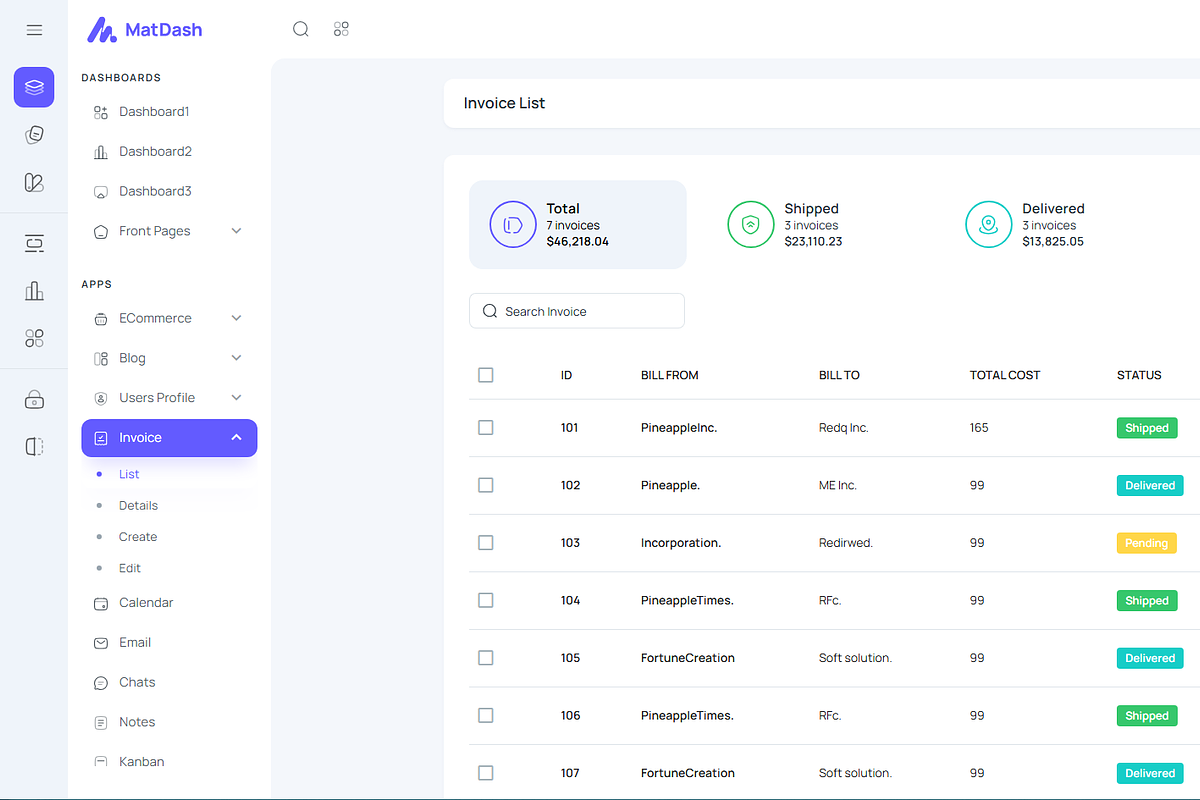Click the Front Pages home icon
Viewport: 1200px width, 800px height.
click(100, 231)
